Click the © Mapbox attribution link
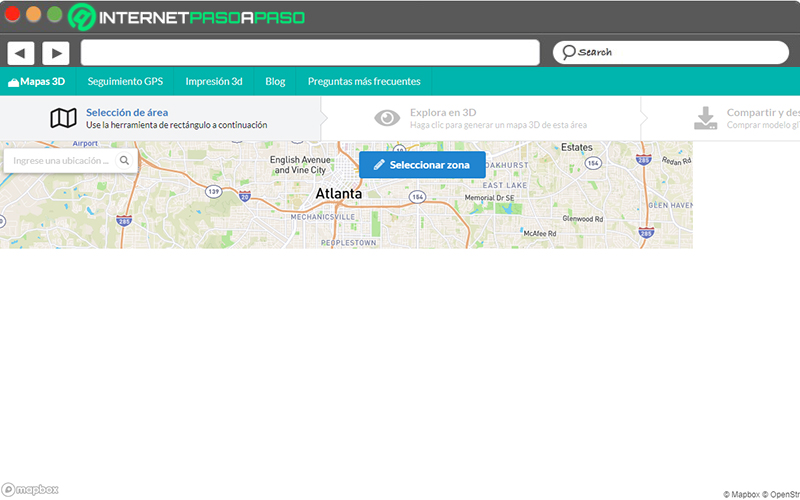Viewport: 800px width, 500px height. (741, 494)
